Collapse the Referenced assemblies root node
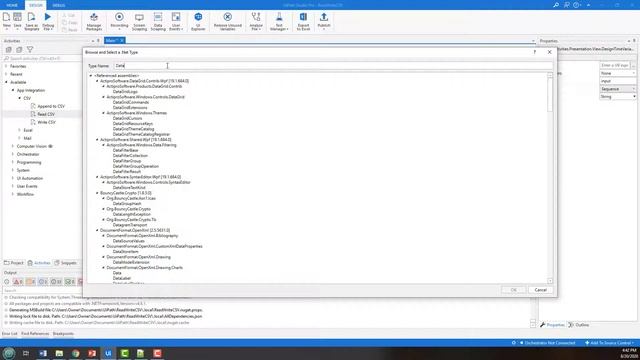The width and height of the screenshot is (640, 360). 91,76
